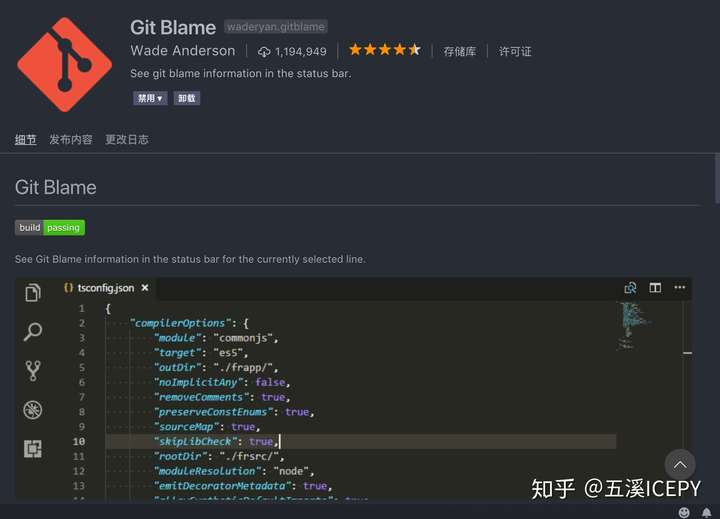
Task: Click line number 10 in gutter
Action: 79,441
